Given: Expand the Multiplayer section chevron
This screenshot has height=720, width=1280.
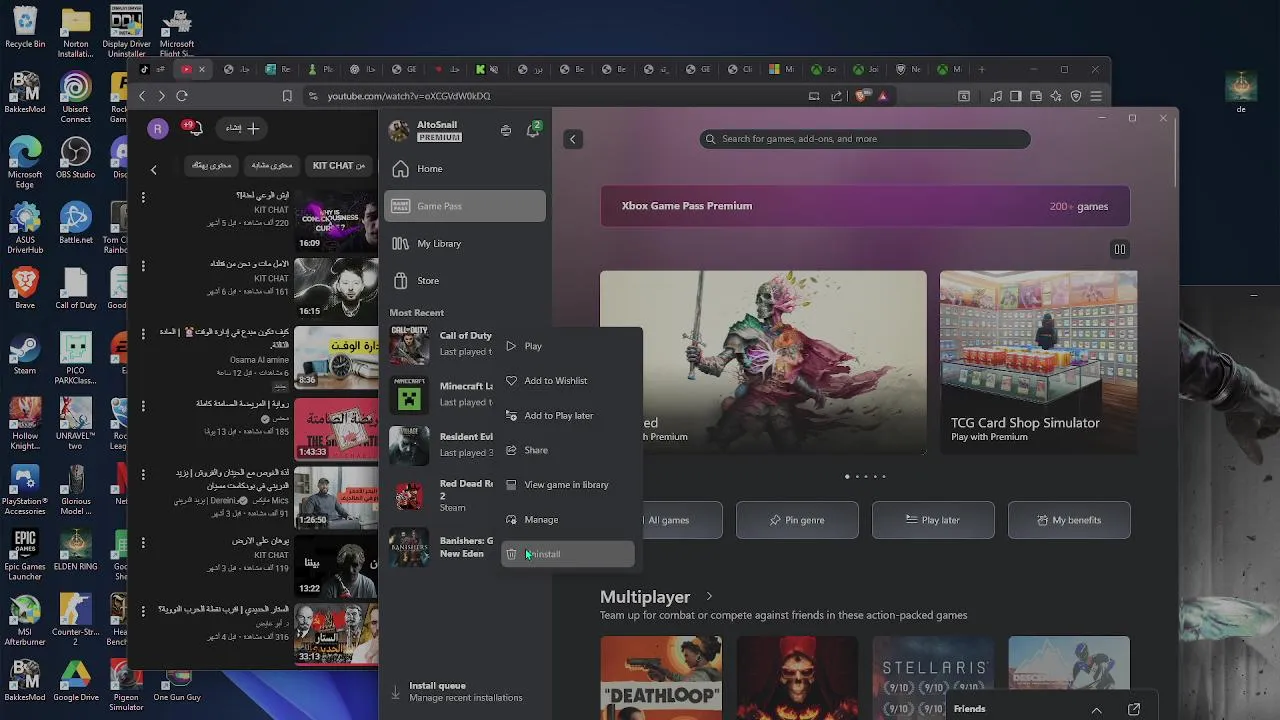Looking at the screenshot, I should point(709,597).
